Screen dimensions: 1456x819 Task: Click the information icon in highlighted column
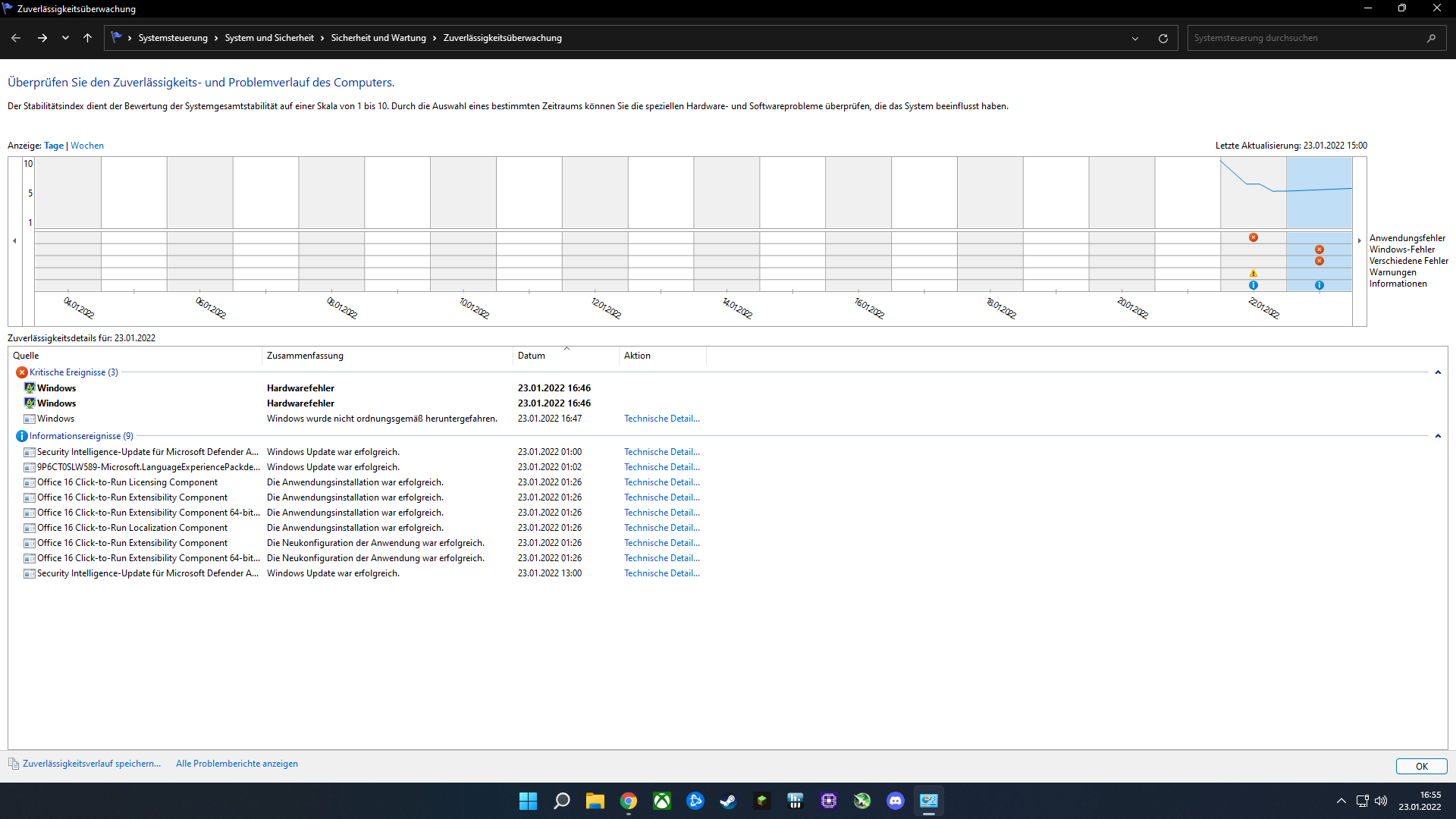(x=1319, y=285)
